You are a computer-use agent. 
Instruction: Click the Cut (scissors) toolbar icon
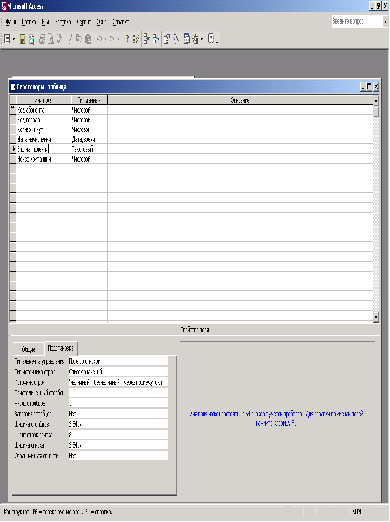click(x=70, y=39)
